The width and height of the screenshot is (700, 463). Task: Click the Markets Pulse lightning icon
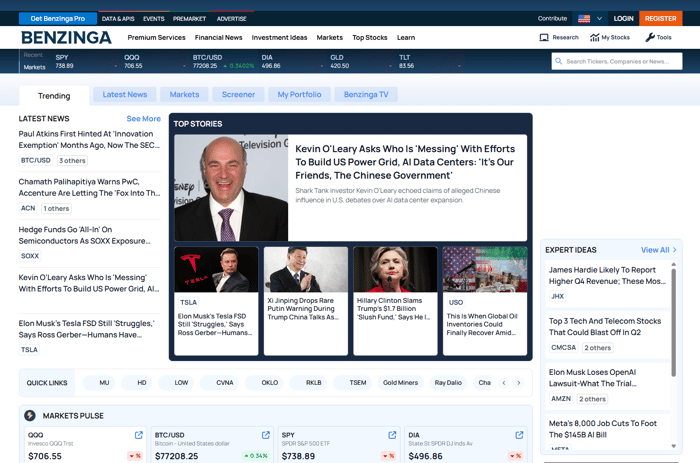(x=30, y=416)
